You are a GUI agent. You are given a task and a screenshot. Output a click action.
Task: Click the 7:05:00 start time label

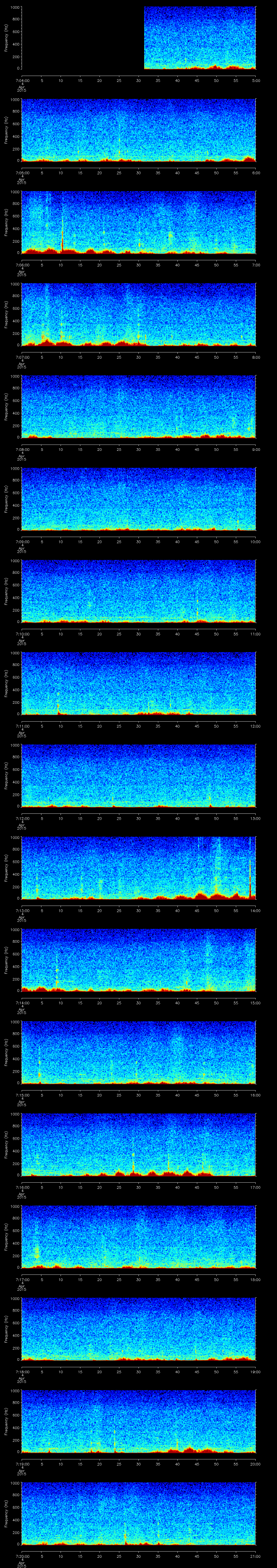[22, 173]
